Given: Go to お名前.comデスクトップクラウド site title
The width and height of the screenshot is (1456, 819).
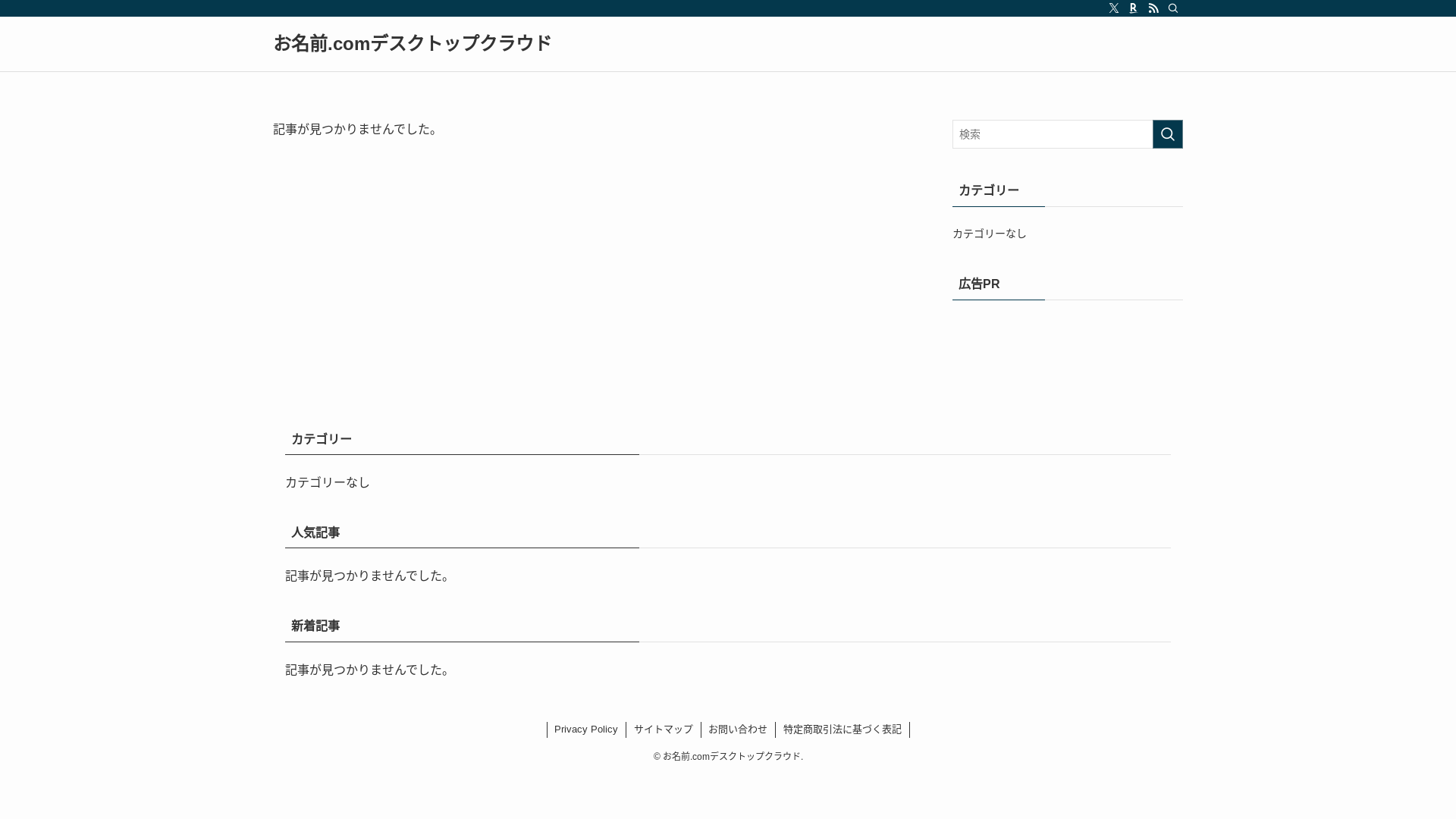Looking at the screenshot, I should coord(413,43).
